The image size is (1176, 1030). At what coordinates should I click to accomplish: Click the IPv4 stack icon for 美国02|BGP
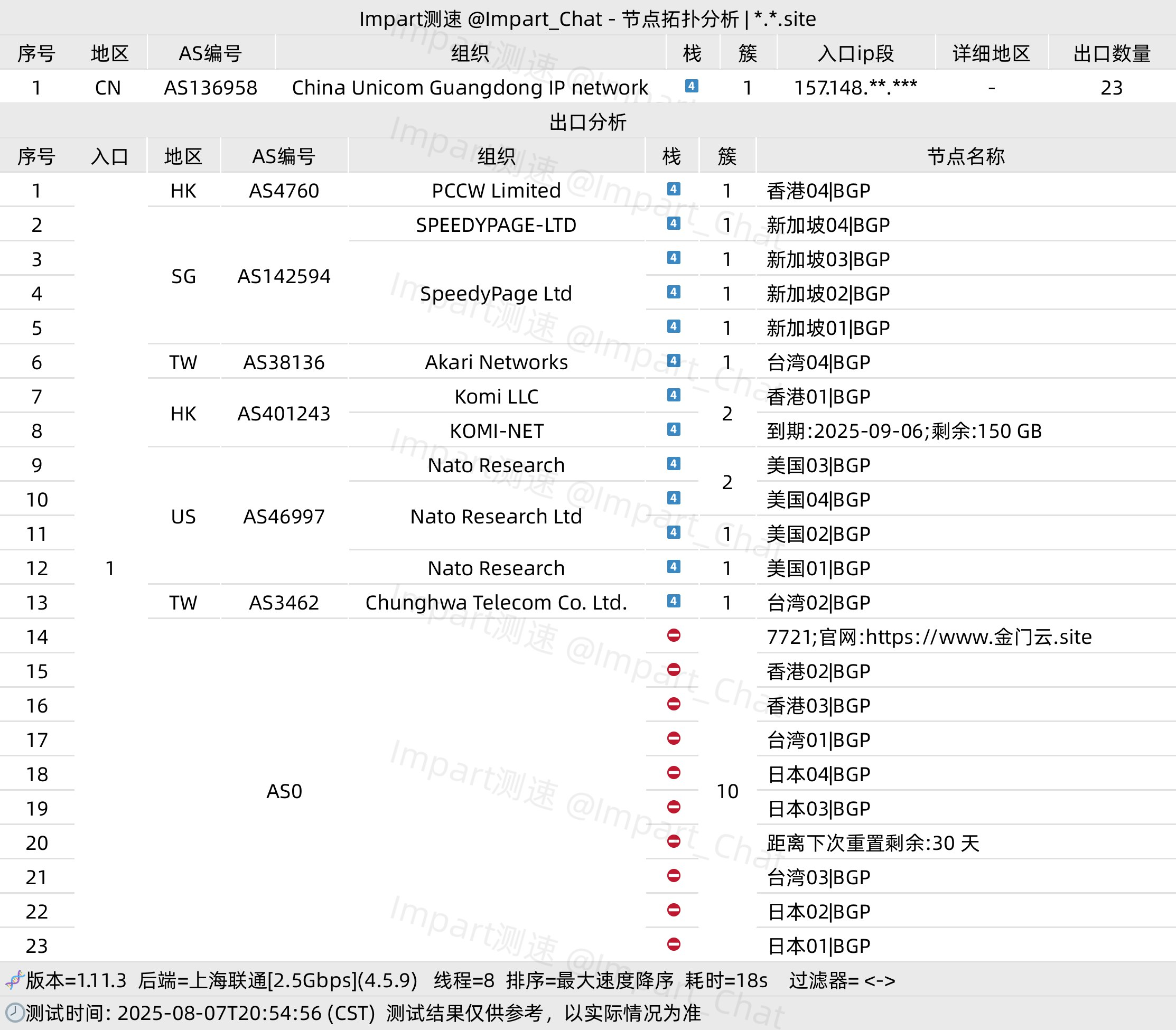674,532
